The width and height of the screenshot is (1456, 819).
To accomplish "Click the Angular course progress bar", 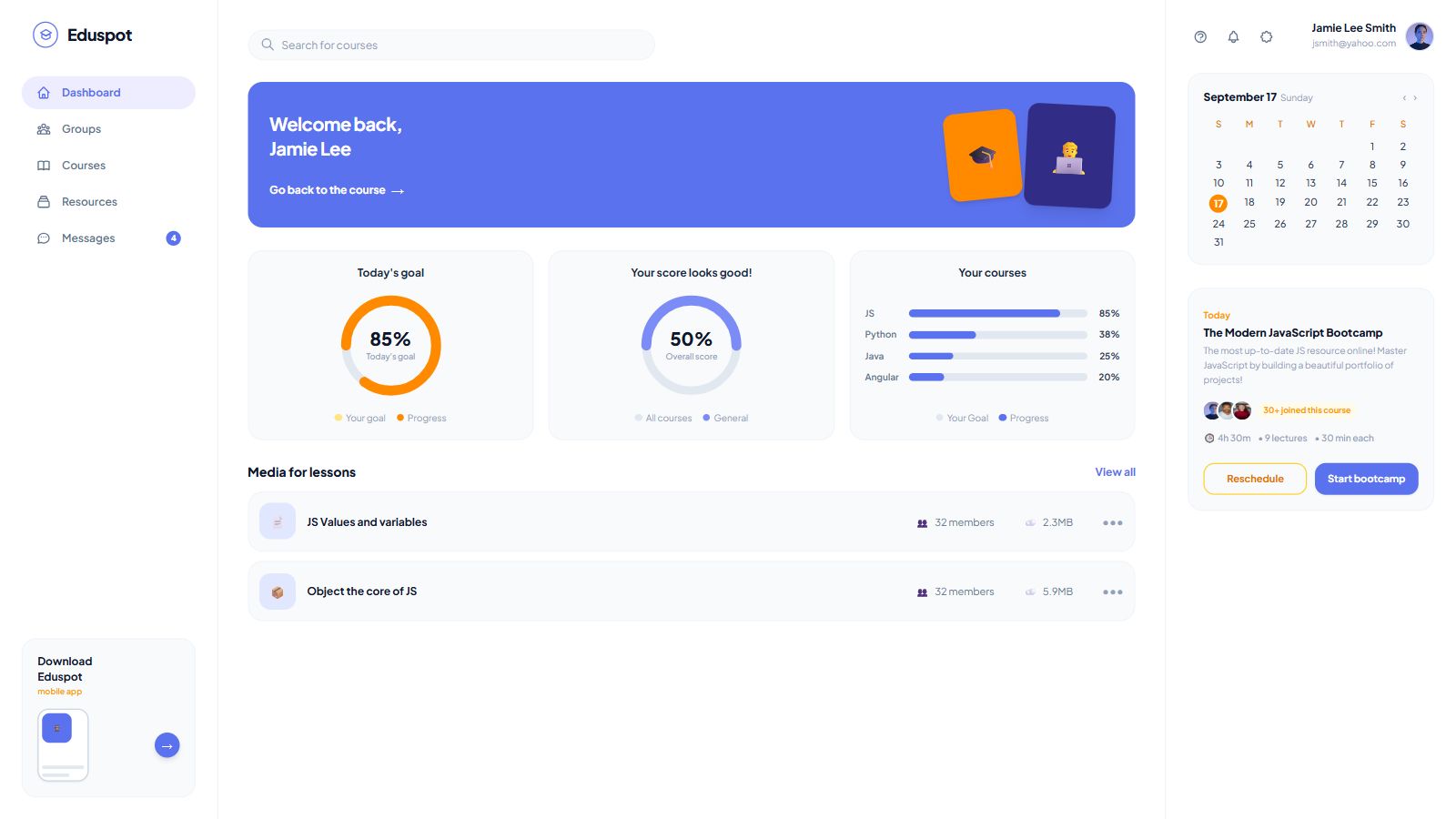I will [998, 377].
